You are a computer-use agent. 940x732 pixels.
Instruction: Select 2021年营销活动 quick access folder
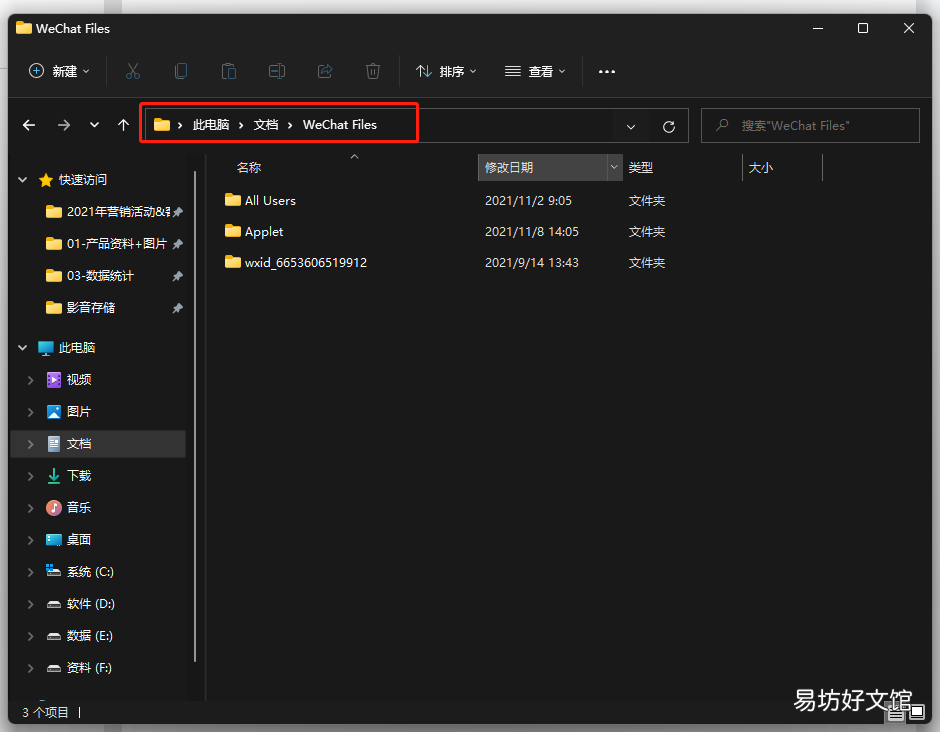tap(108, 212)
